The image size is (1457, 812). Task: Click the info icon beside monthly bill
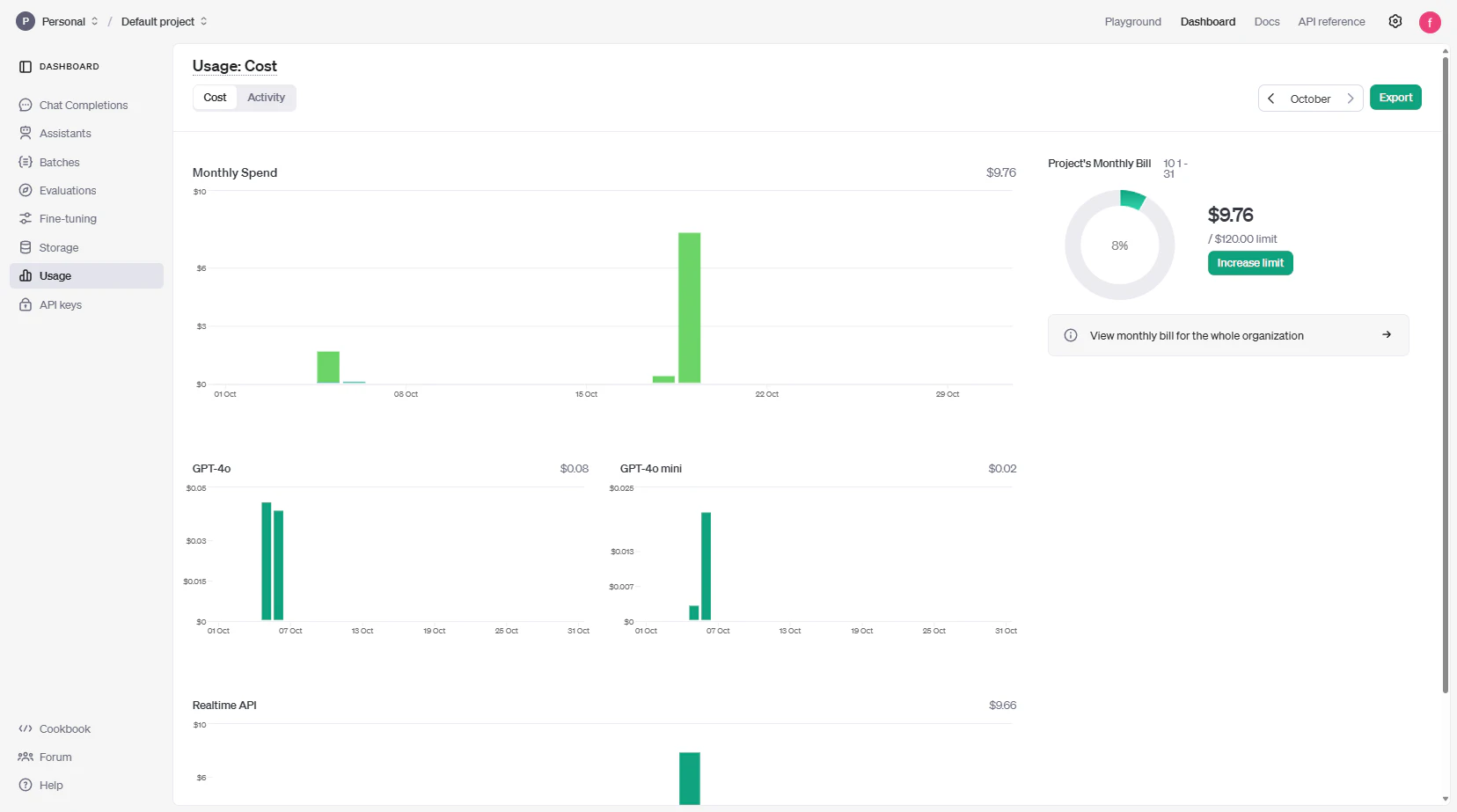coord(1071,335)
